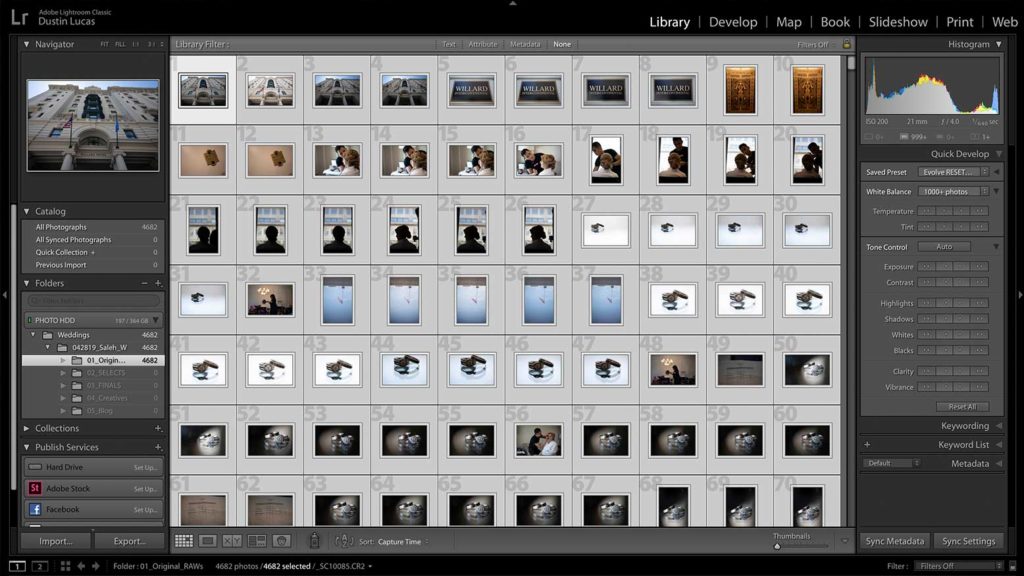Add keyword list entry with plus icon
The width and height of the screenshot is (1024, 576).
coord(867,445)
